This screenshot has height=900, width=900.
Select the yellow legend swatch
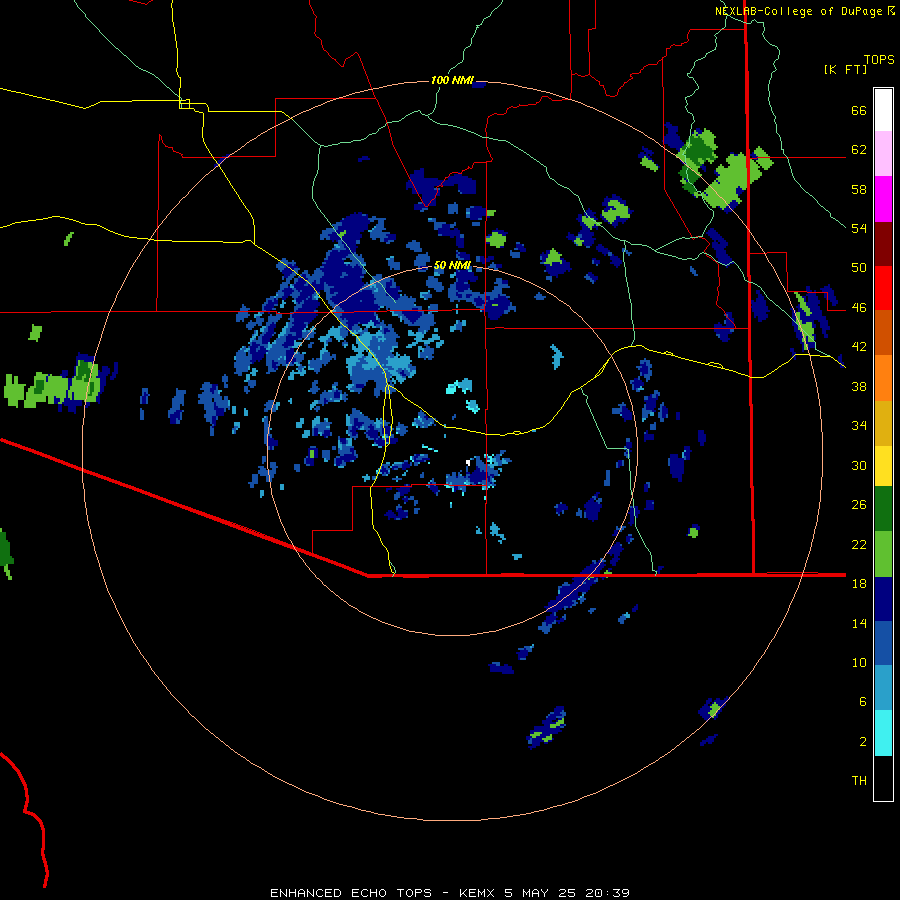click(x=883, y=466)
